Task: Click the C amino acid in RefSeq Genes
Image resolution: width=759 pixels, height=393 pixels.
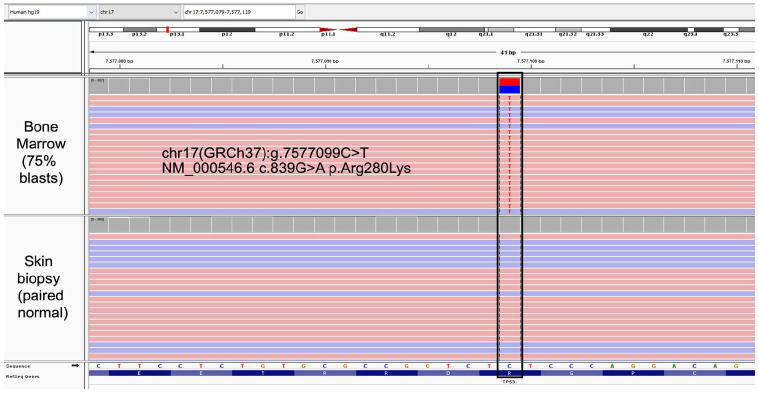Action: (695, 373)
